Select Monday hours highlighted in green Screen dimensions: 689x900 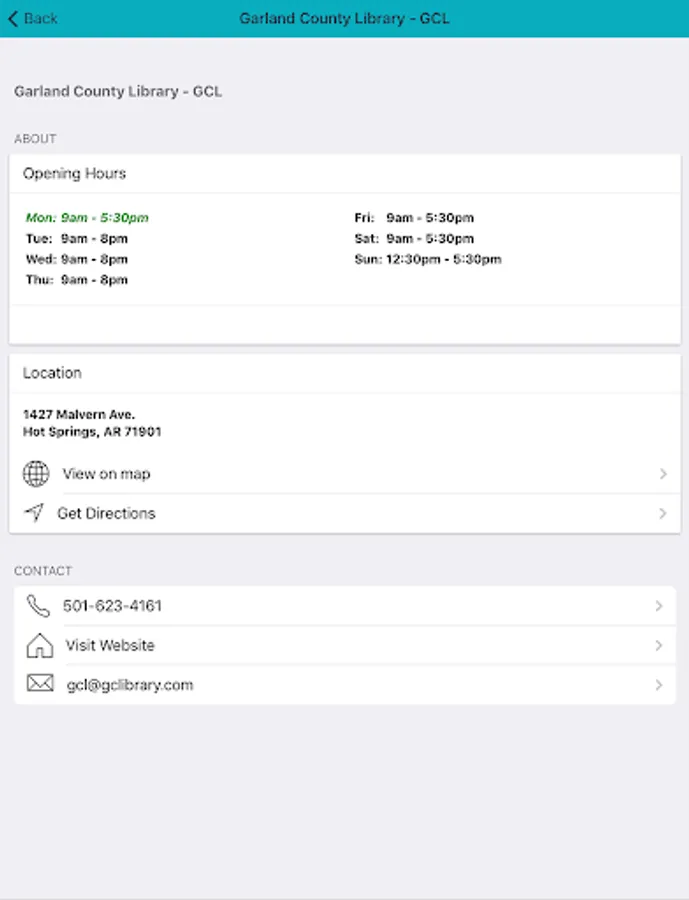click(87, 218)
